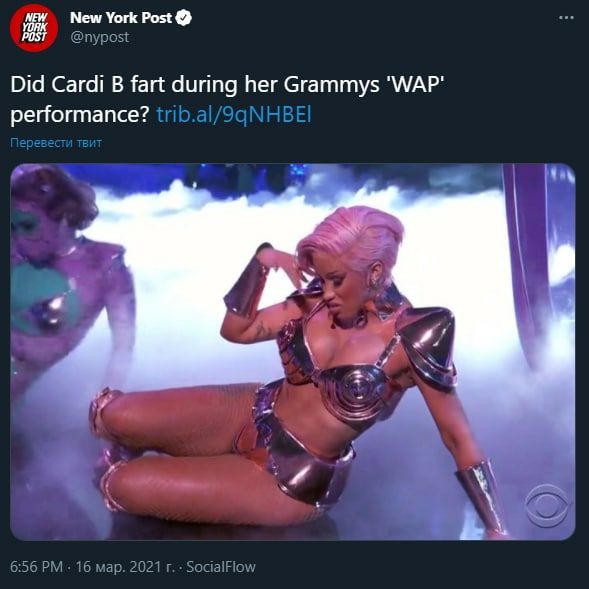Open the three-dot more options menu
Viewport: 589px width, 589px height.
pyautogui.click(x=566, y=18)
